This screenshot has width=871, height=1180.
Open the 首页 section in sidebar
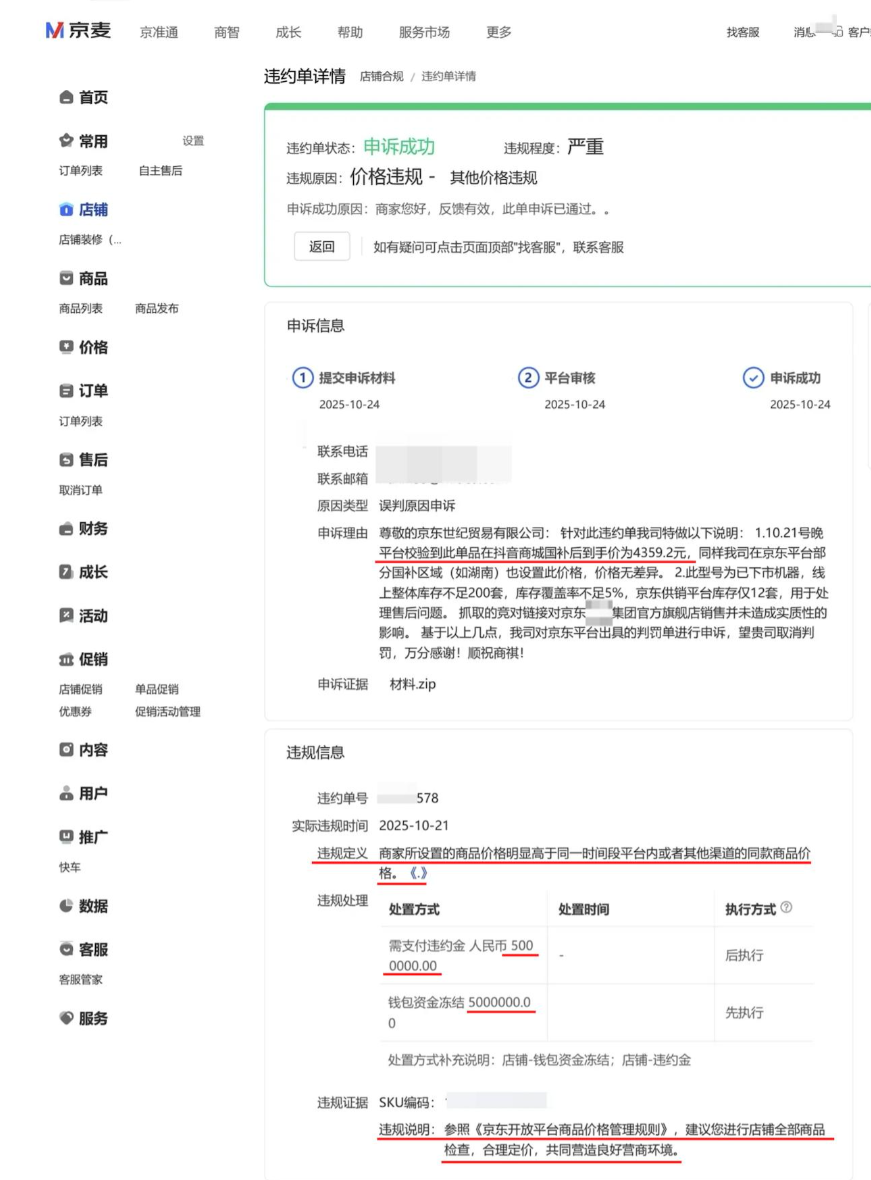65,97
